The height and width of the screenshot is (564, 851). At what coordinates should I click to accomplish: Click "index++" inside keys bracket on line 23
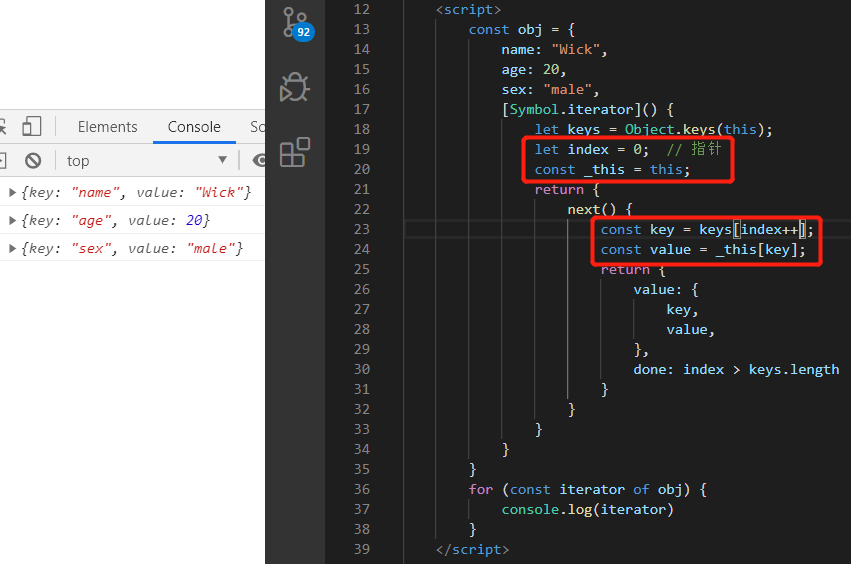[x=769, y=230]
